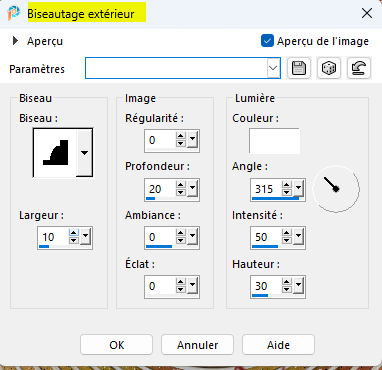The height and width of the screenshot is (370, 382).
Task: Increase Hauteur with the up arrow
Action: 287,282
